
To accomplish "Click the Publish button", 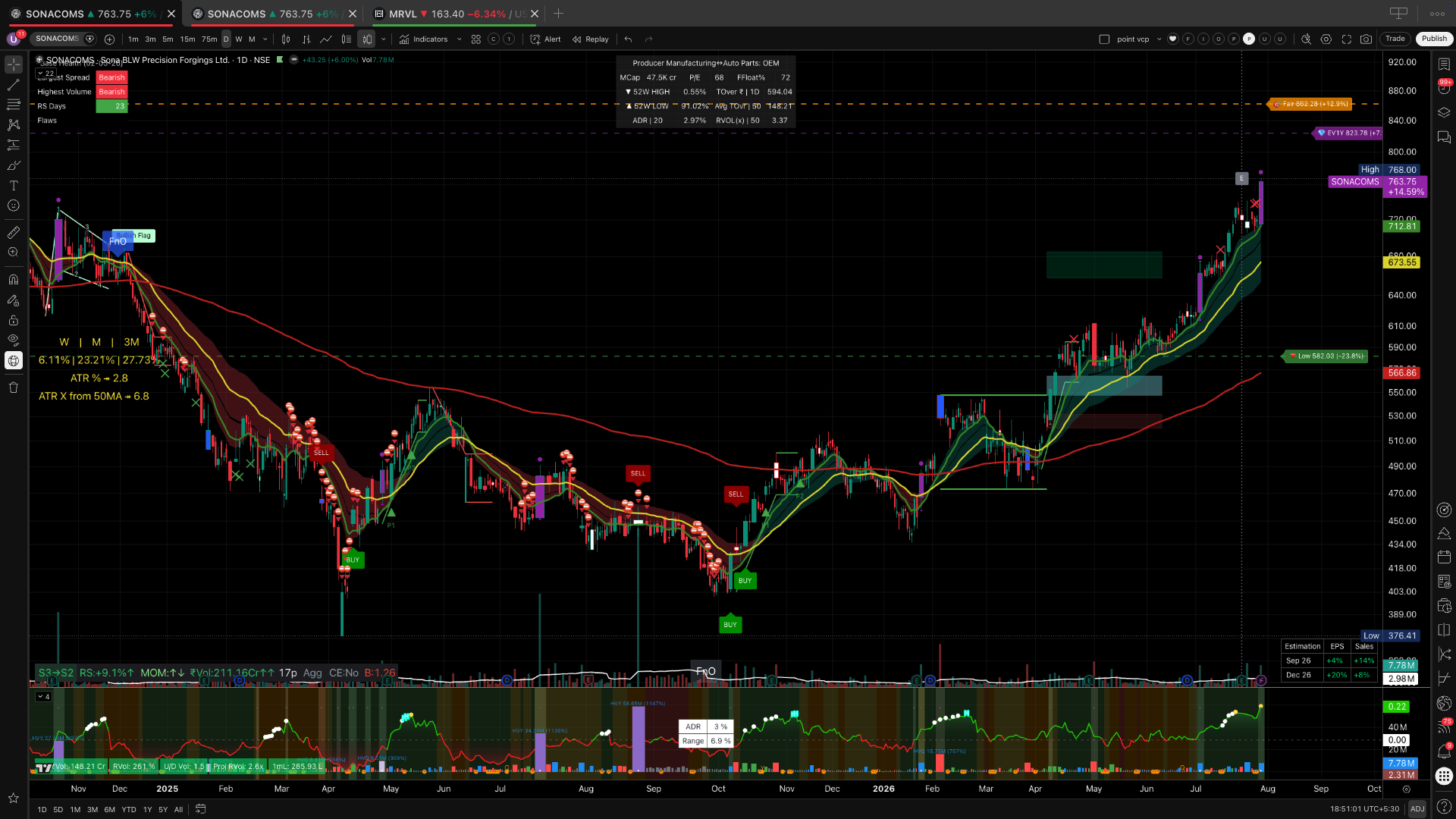I will [x=1434, y=39].
